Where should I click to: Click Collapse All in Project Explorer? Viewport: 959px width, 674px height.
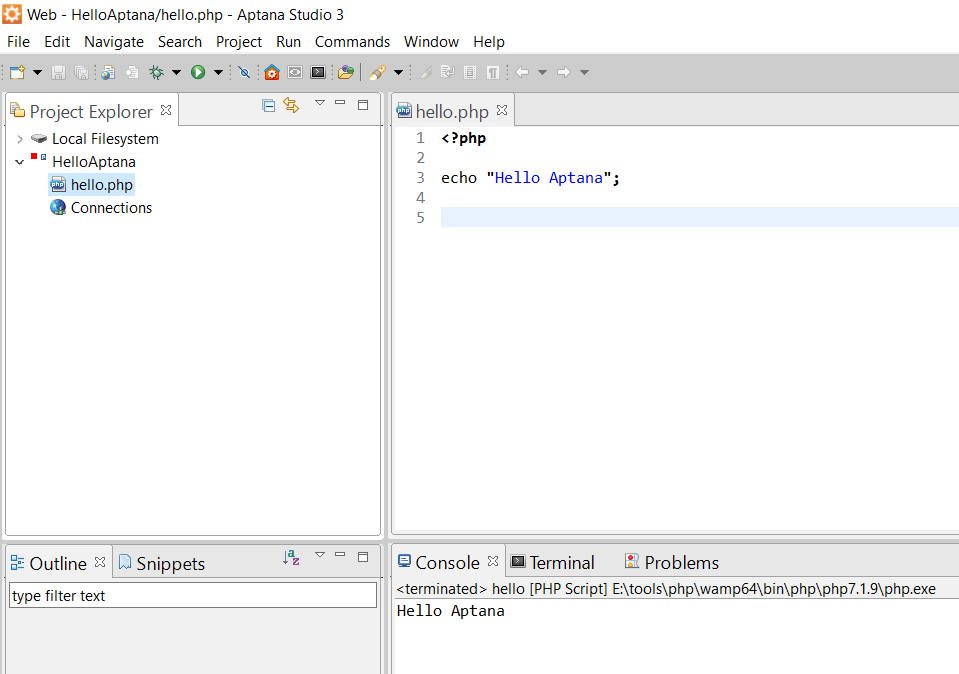coord(268,106)
